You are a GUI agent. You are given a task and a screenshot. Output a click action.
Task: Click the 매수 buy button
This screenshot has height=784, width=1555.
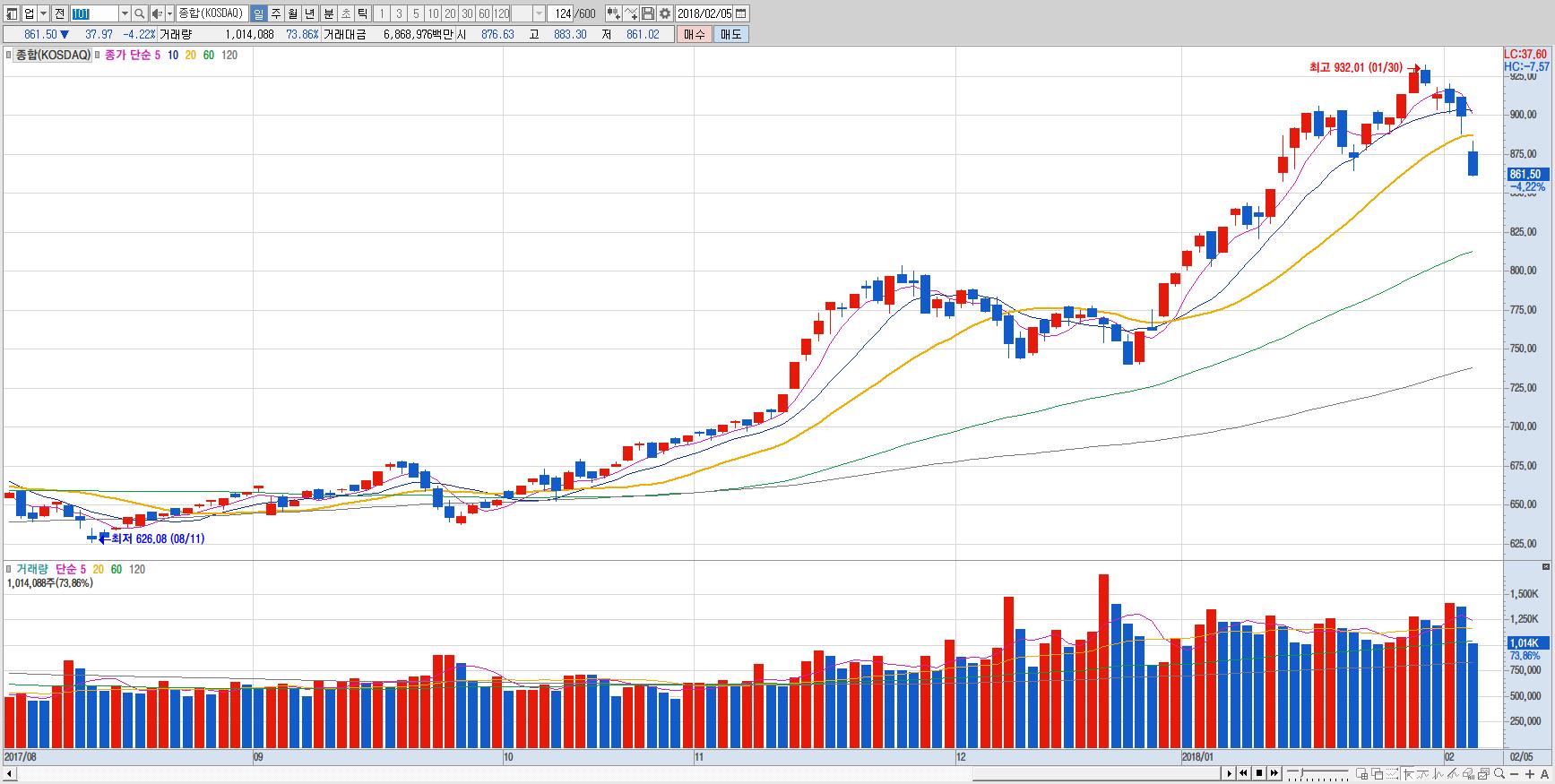click(x=695, y=34)
